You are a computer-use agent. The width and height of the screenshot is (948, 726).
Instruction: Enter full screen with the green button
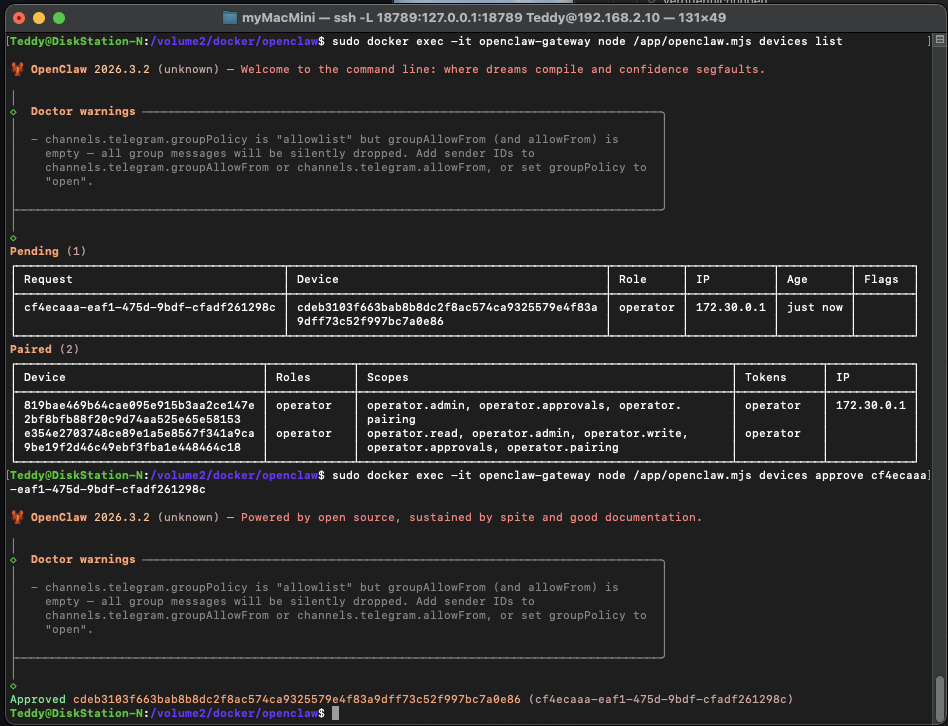click(x=59, y=18)
